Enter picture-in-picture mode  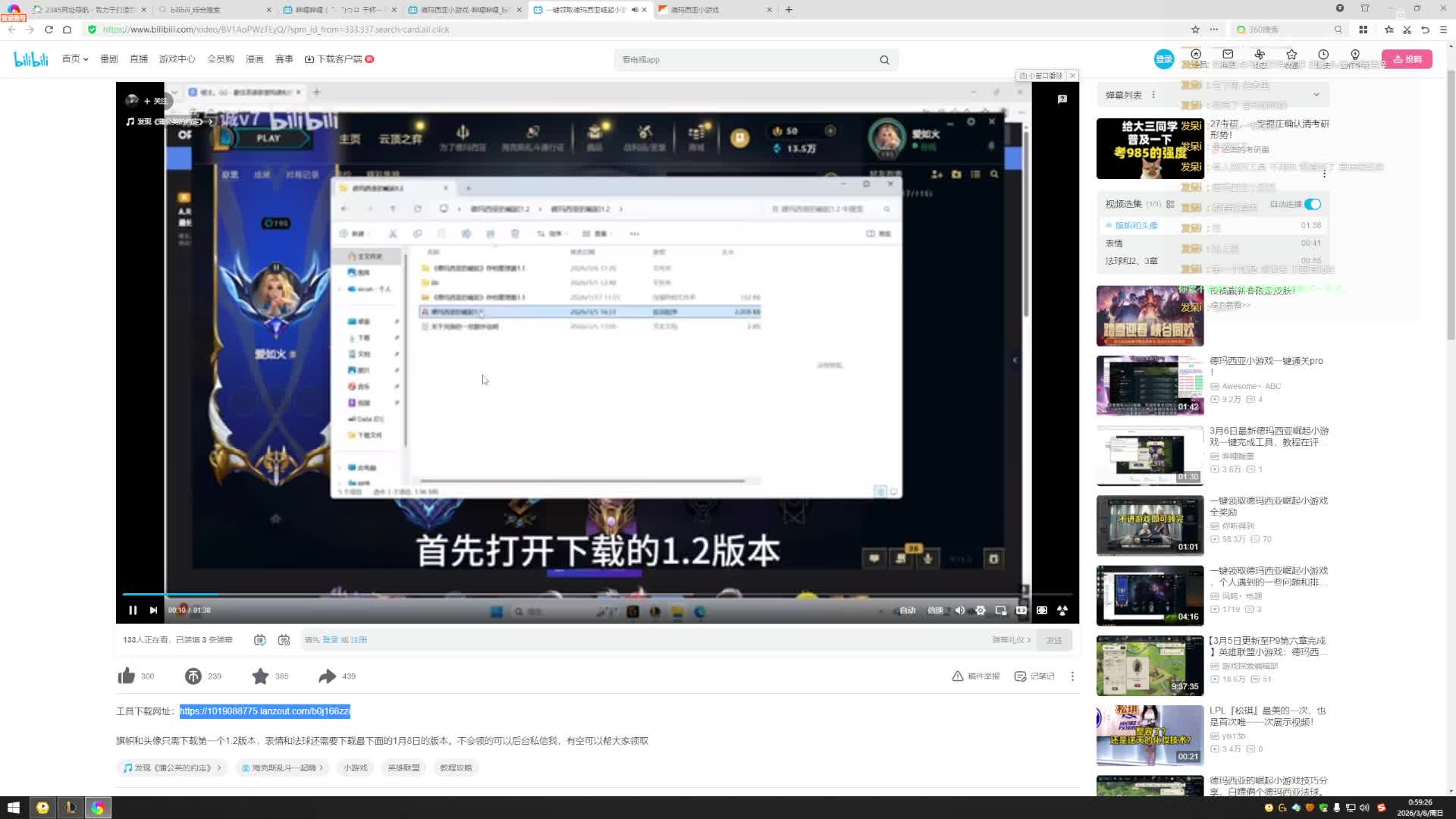pyautogui.click(x=1001, y=610)
